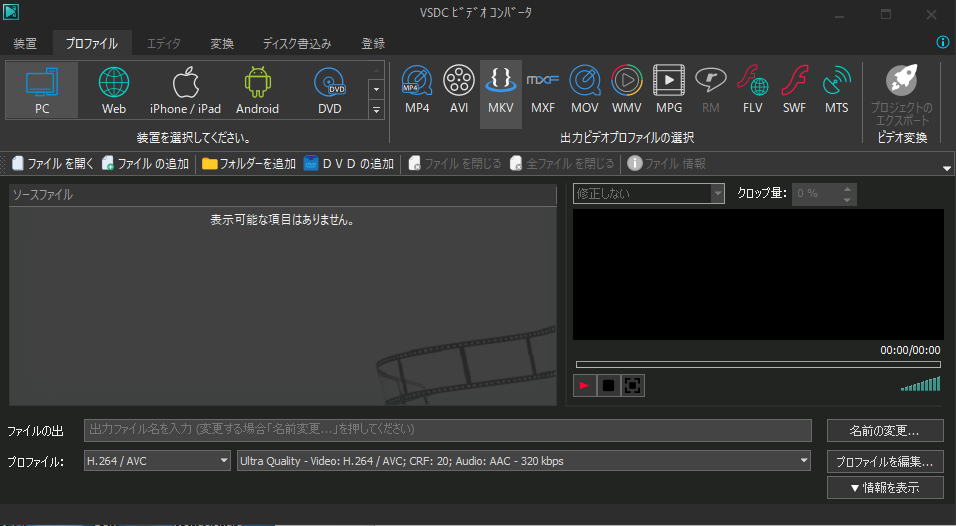Screen dimensions: 956x526
Task: Click the 名前の変更... button
Action: point(885,431)
